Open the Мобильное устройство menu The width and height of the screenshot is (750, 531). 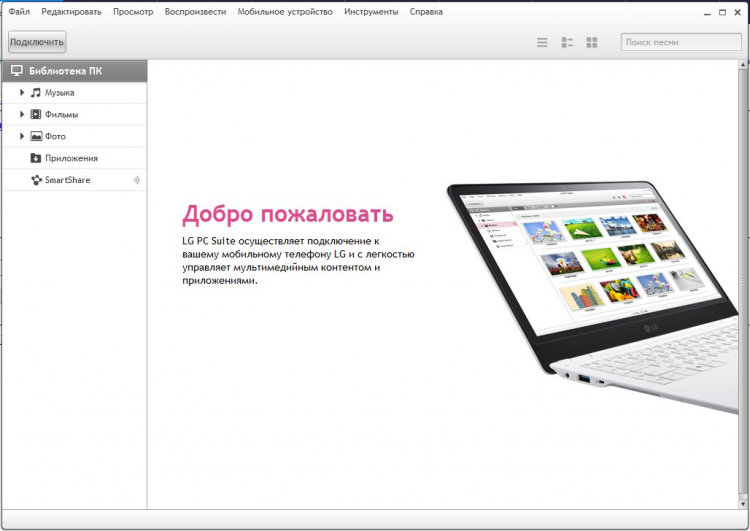tap(285, 11)
